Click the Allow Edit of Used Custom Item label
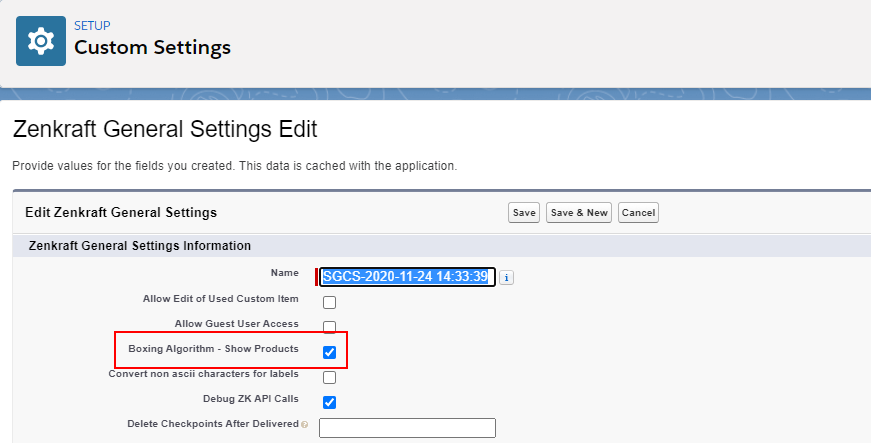Screen dimensions: 871x443 coord(221,299)
